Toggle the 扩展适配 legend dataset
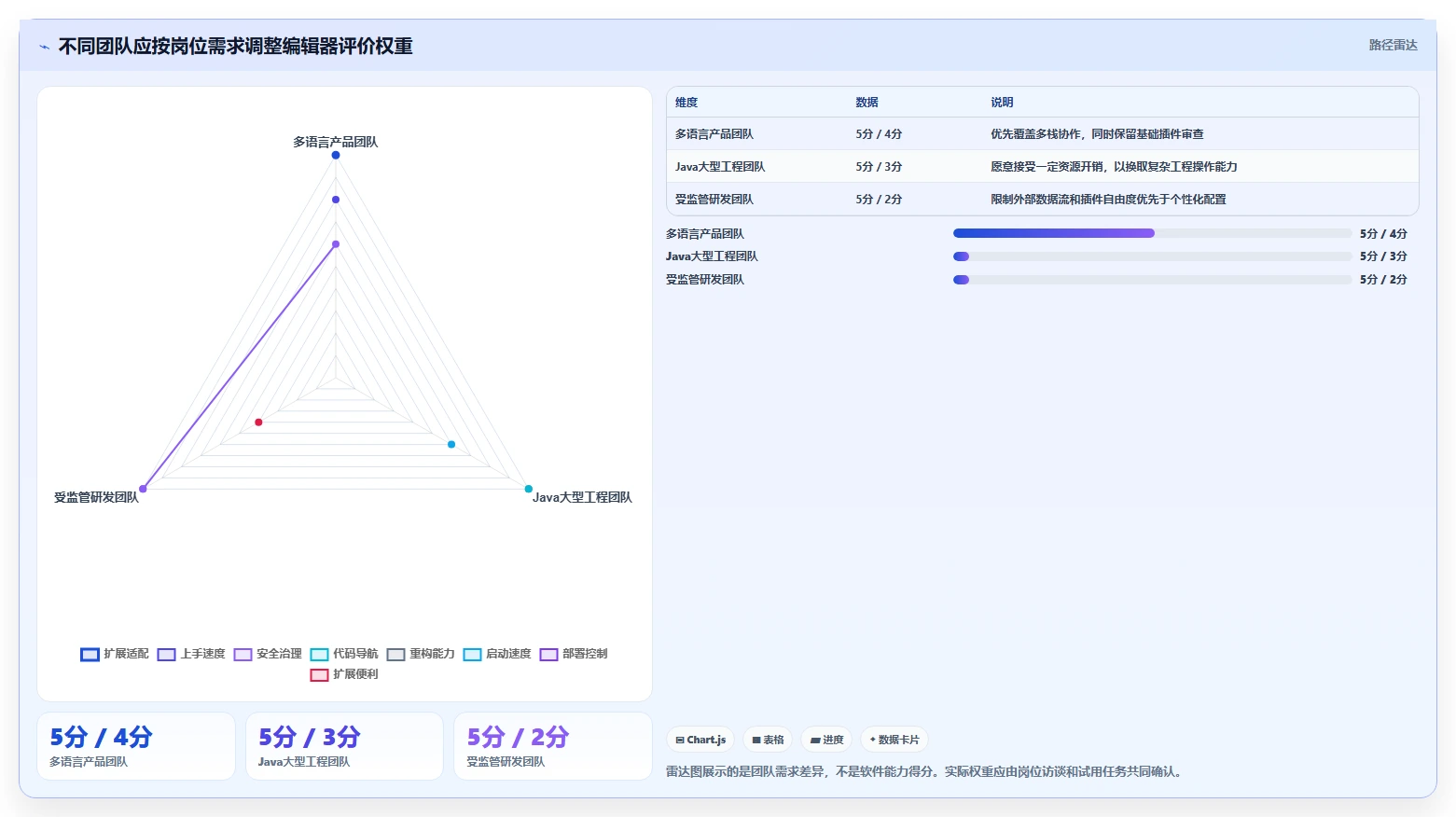Screen dimensions: 1456x817 click(x=115, y=654)
